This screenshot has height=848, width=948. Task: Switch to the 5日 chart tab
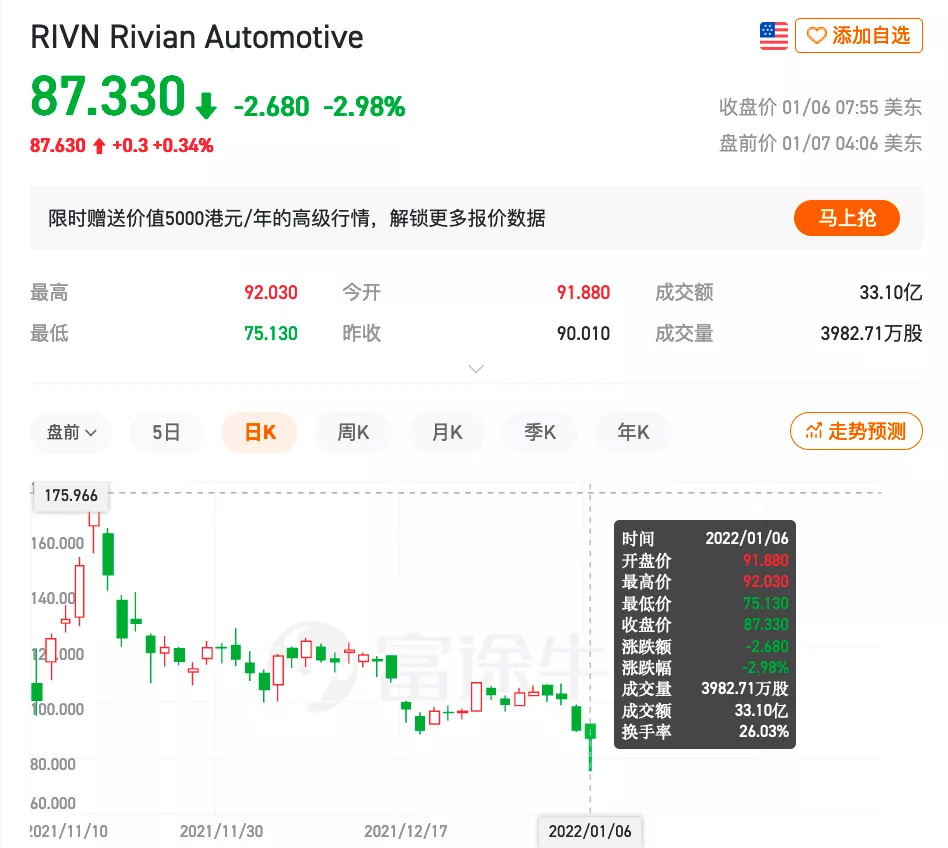(166, 432)
